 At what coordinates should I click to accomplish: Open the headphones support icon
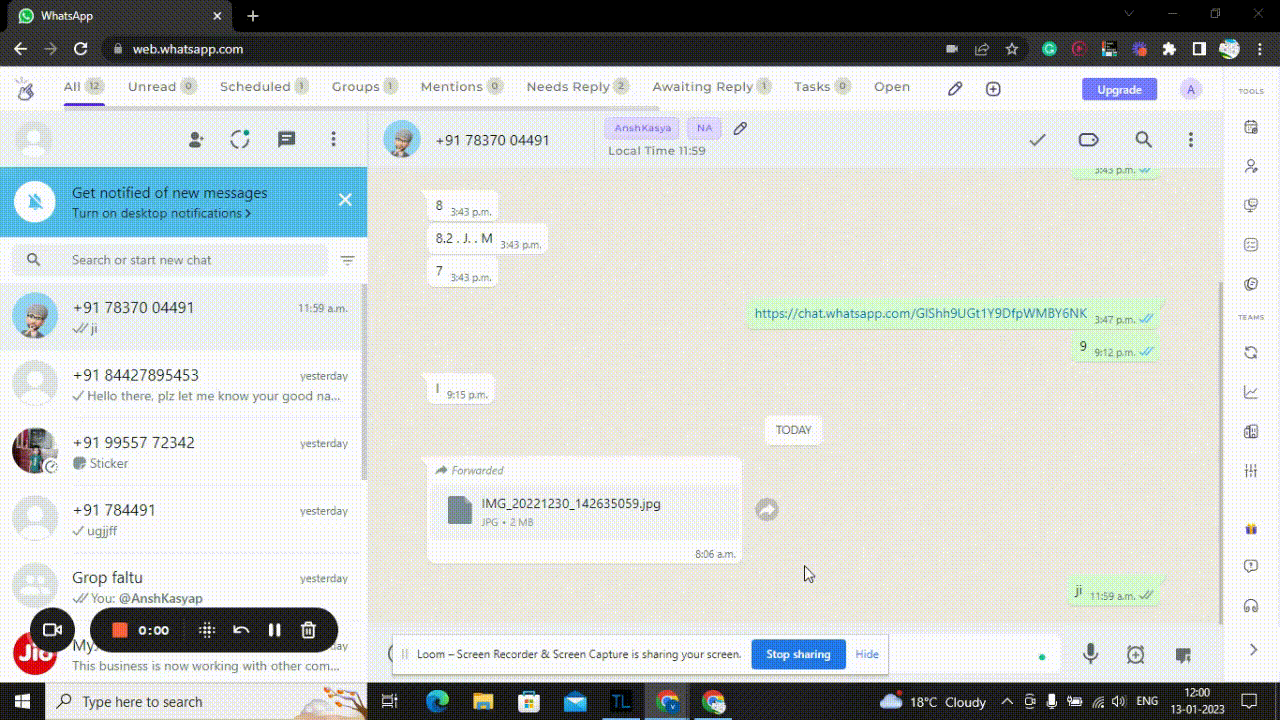(x=1251, y=606)
